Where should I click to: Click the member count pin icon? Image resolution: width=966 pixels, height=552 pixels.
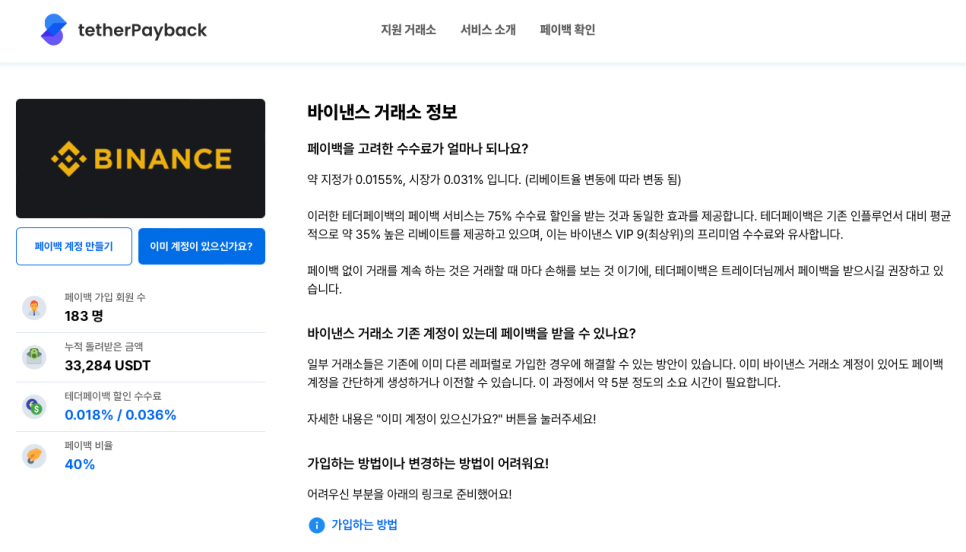pos(34,307)
